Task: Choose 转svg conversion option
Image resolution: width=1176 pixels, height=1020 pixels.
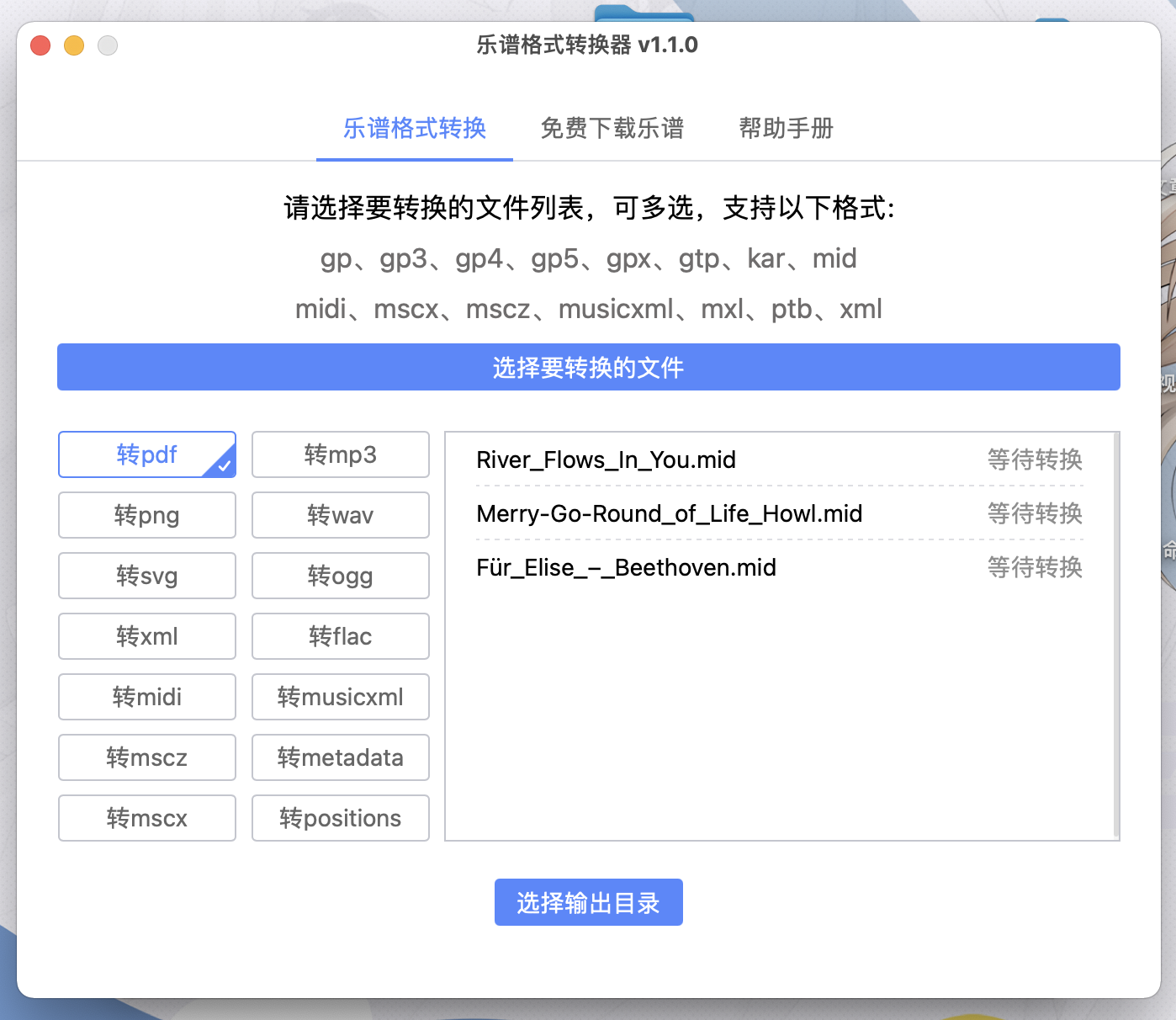Action: [146, 576]
